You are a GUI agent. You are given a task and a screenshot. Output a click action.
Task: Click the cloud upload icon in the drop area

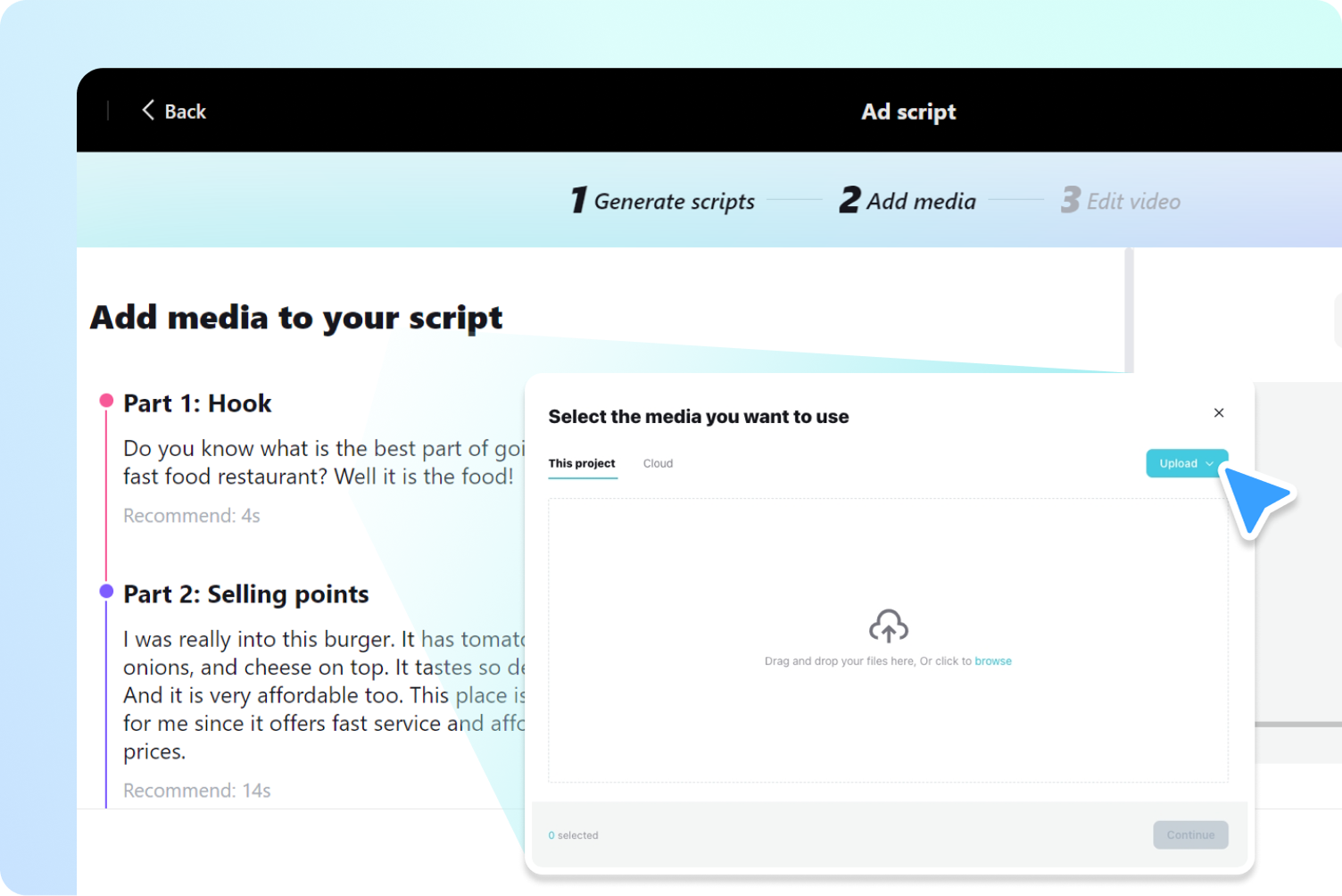[x=888, y=626]
